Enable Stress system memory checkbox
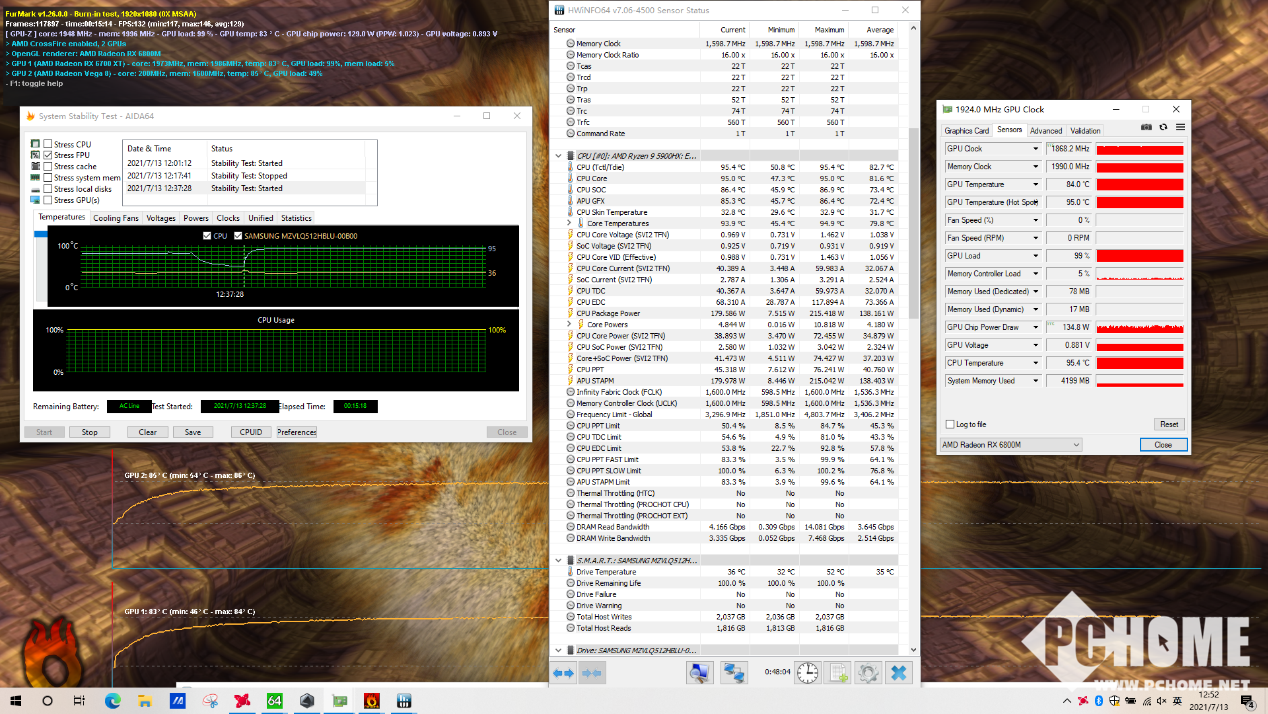Image resolution: width=1268 pixels, height=714 pixels. tap(48, 177)
